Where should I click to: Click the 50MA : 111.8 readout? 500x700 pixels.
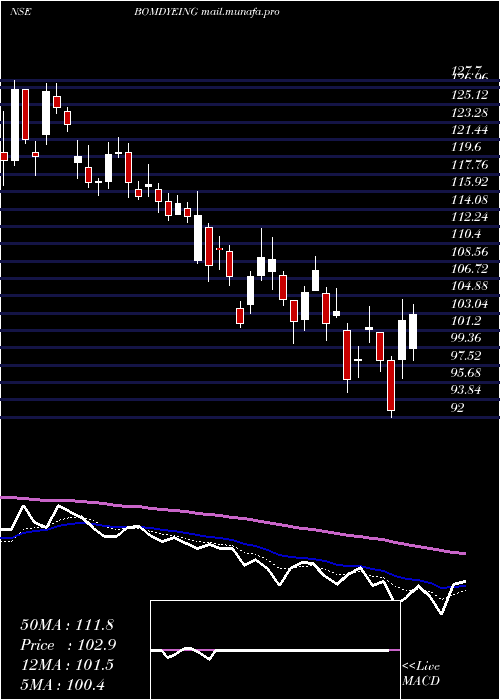67,625
